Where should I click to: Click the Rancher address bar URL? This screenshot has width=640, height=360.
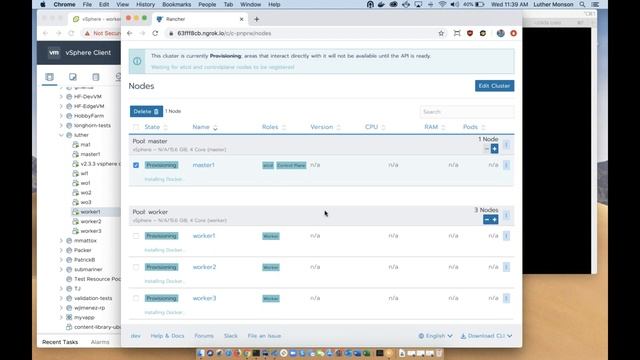pos(224,33)
